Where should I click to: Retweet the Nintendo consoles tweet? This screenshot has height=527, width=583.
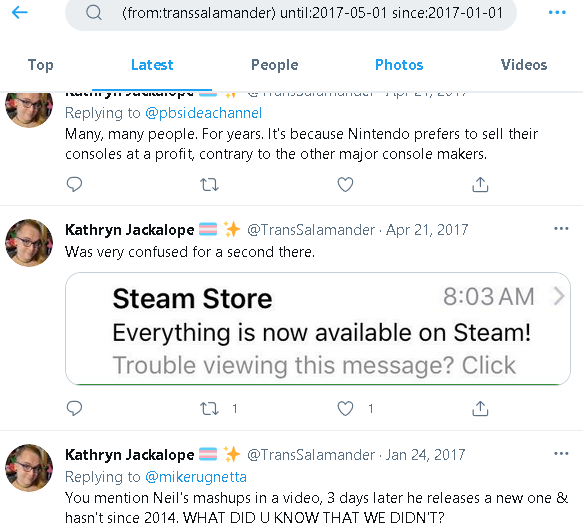209,184
